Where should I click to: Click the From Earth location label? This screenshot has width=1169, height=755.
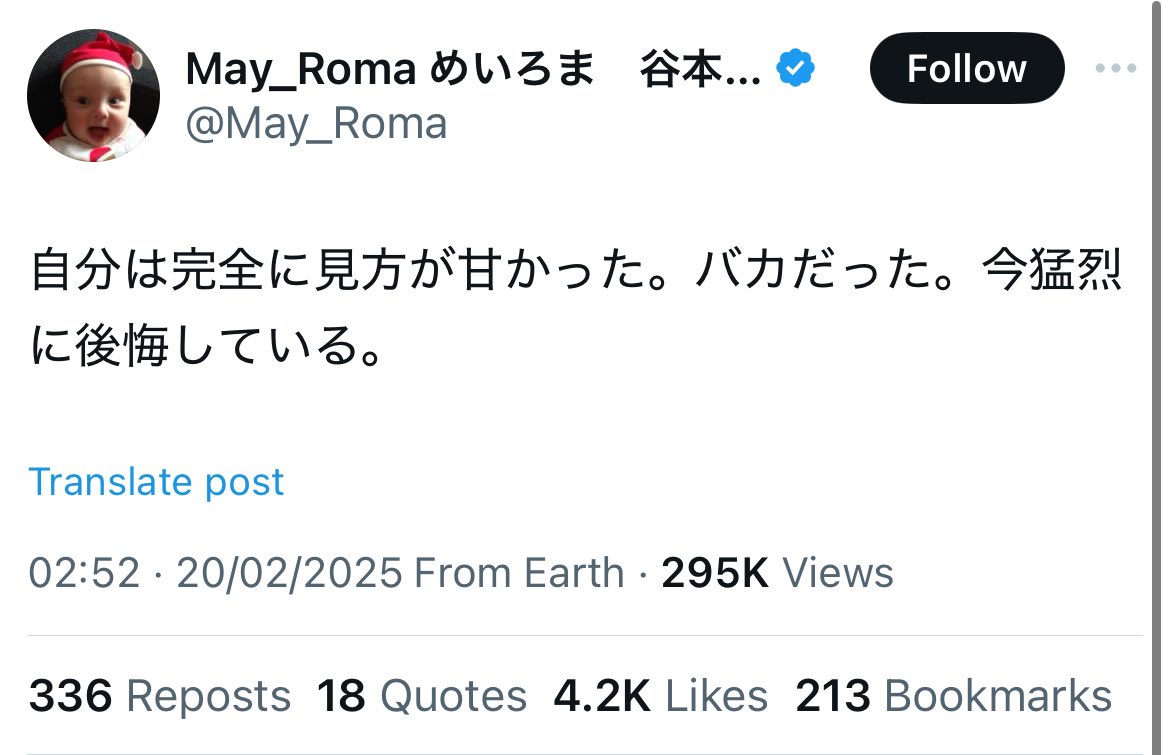pos(519,572)
